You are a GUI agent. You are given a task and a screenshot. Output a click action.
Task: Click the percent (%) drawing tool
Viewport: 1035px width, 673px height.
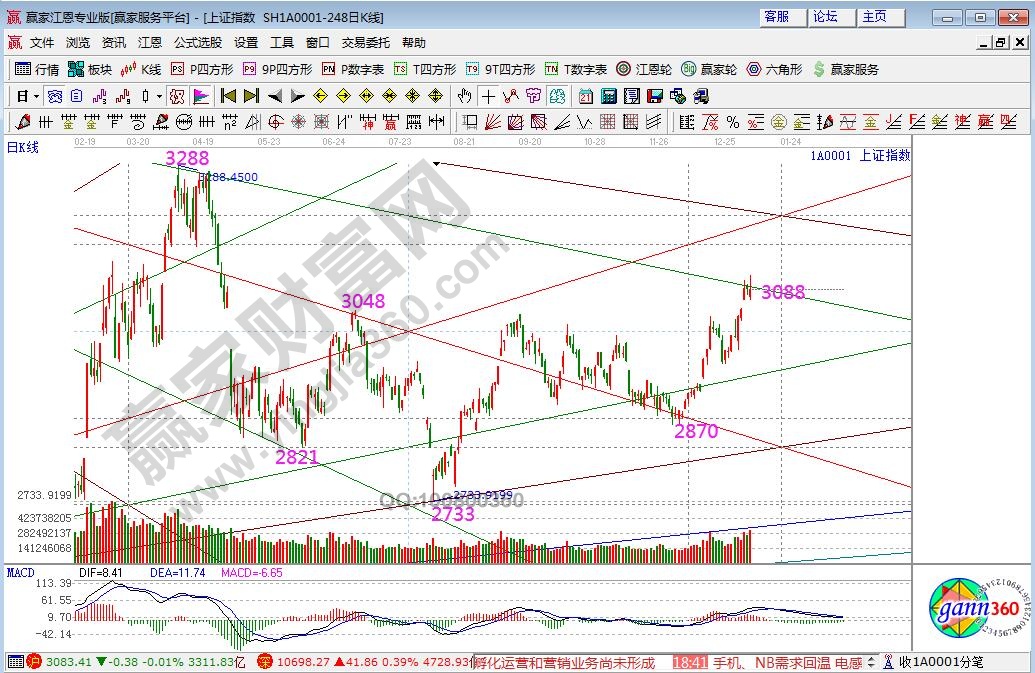coord(732,122)
